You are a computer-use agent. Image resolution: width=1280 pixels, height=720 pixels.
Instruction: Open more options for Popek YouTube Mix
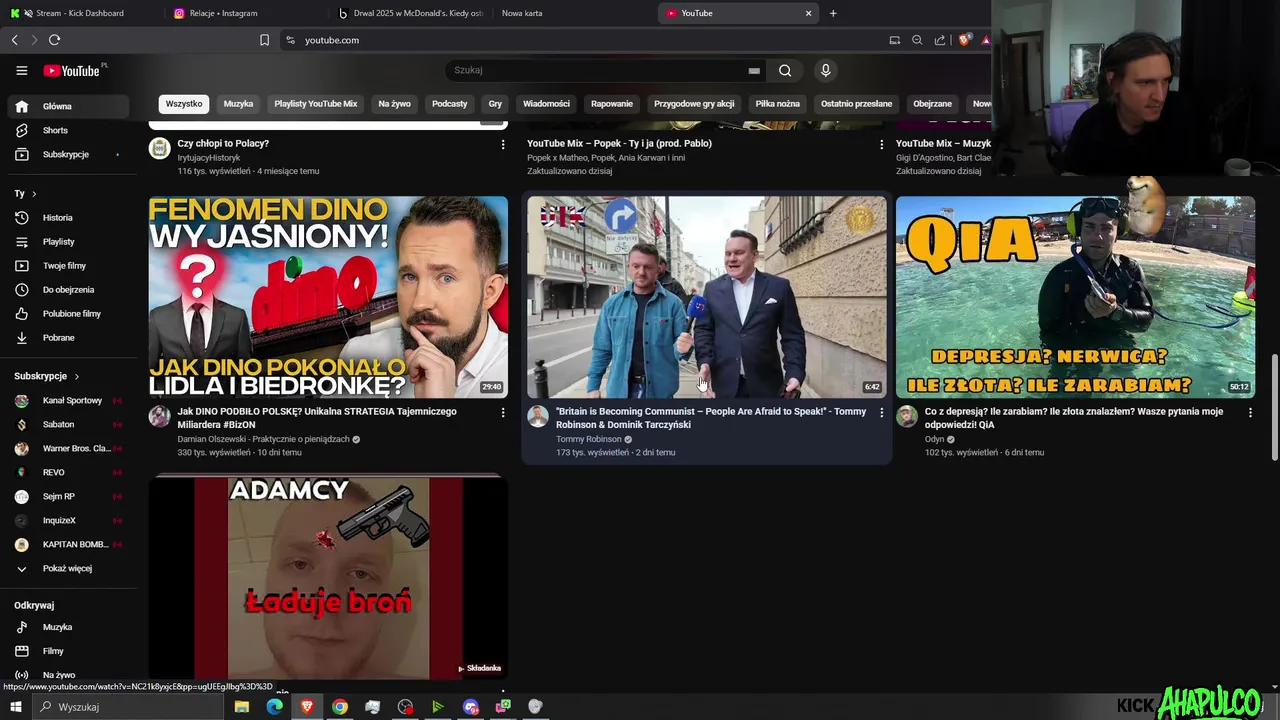coord(881,144)
